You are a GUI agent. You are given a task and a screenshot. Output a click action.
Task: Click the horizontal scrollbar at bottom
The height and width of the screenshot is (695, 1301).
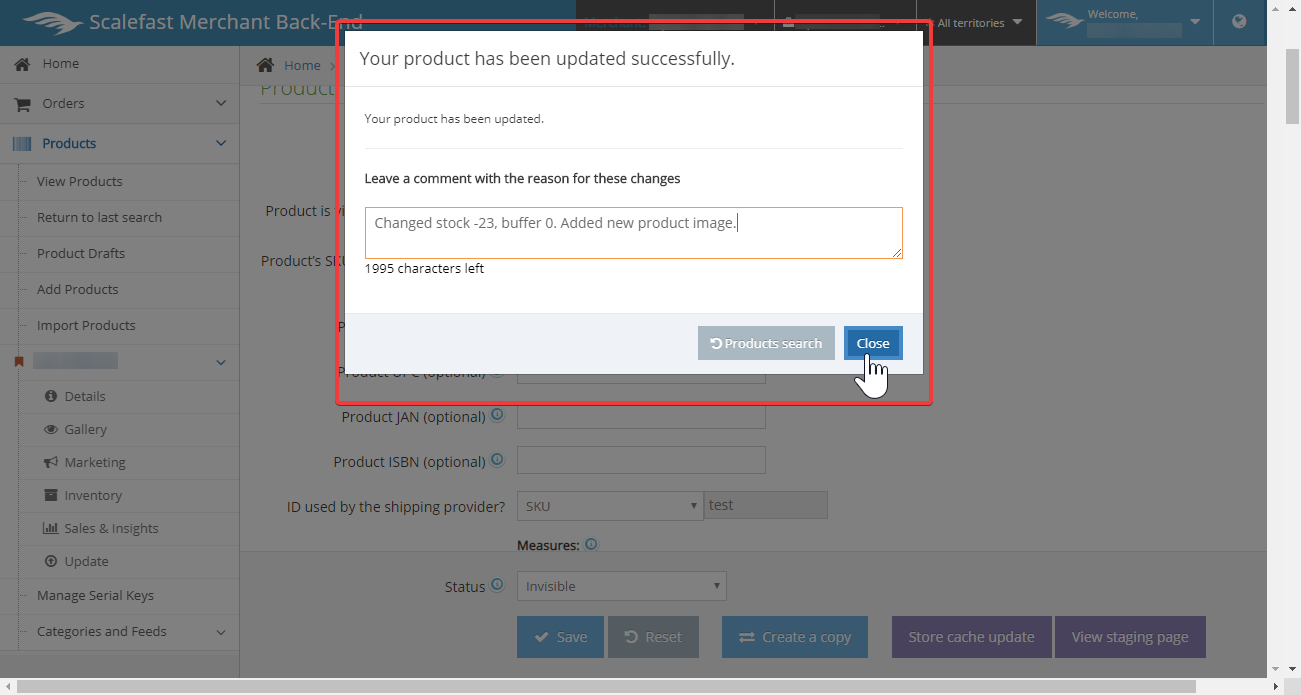click(640, 686)
